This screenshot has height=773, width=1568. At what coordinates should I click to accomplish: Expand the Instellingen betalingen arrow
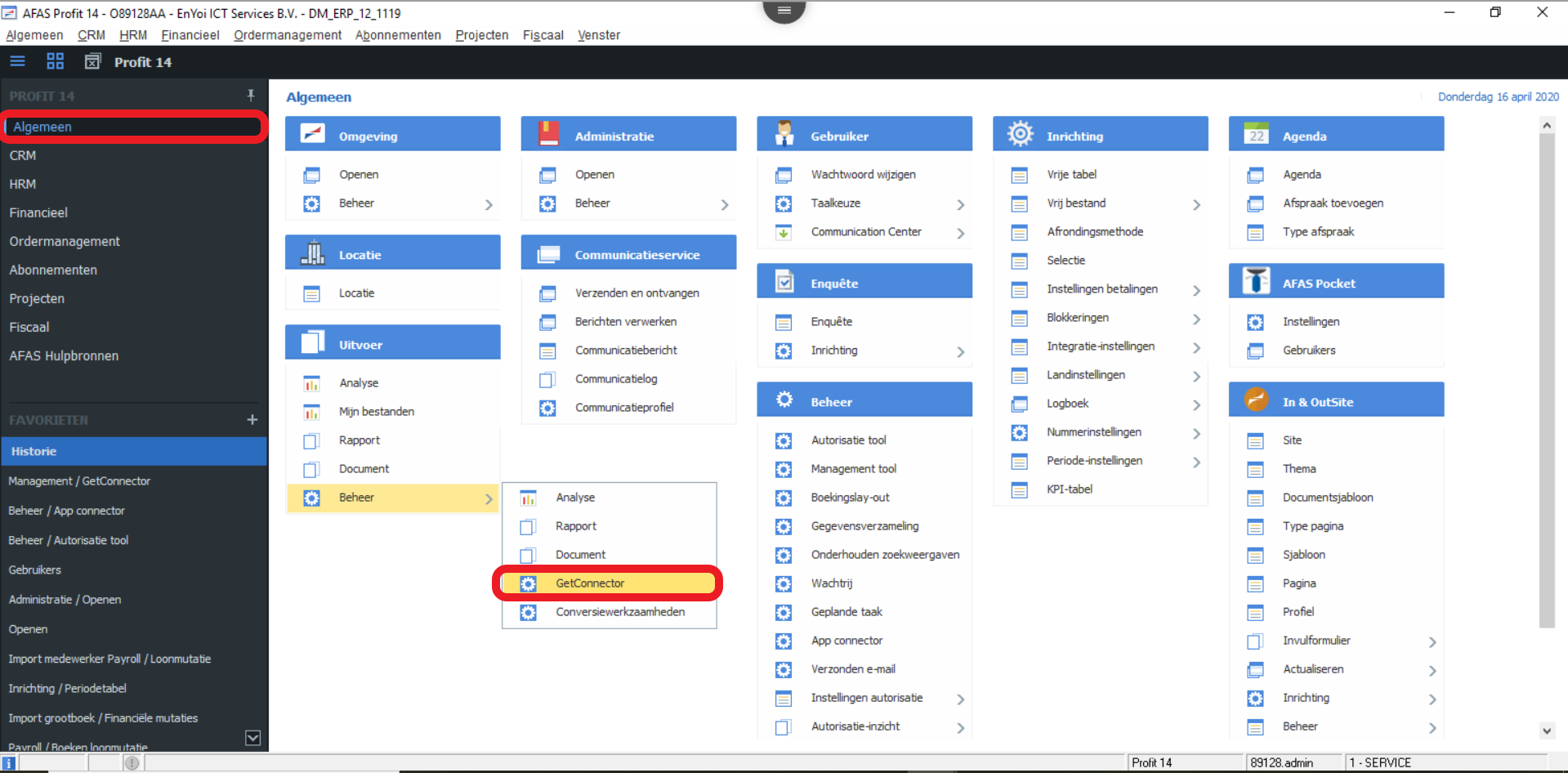[1196, 290]
